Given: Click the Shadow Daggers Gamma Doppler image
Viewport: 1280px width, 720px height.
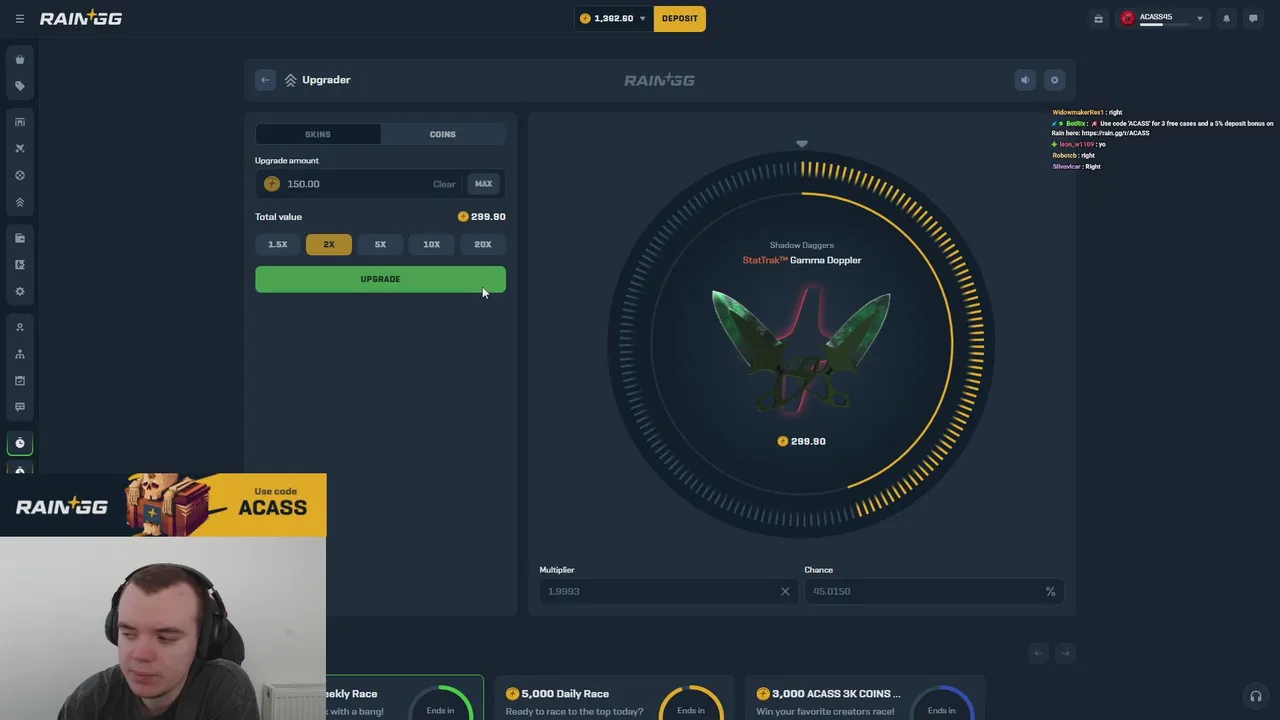Looking at the screenshot, I should tap(801, 350).
